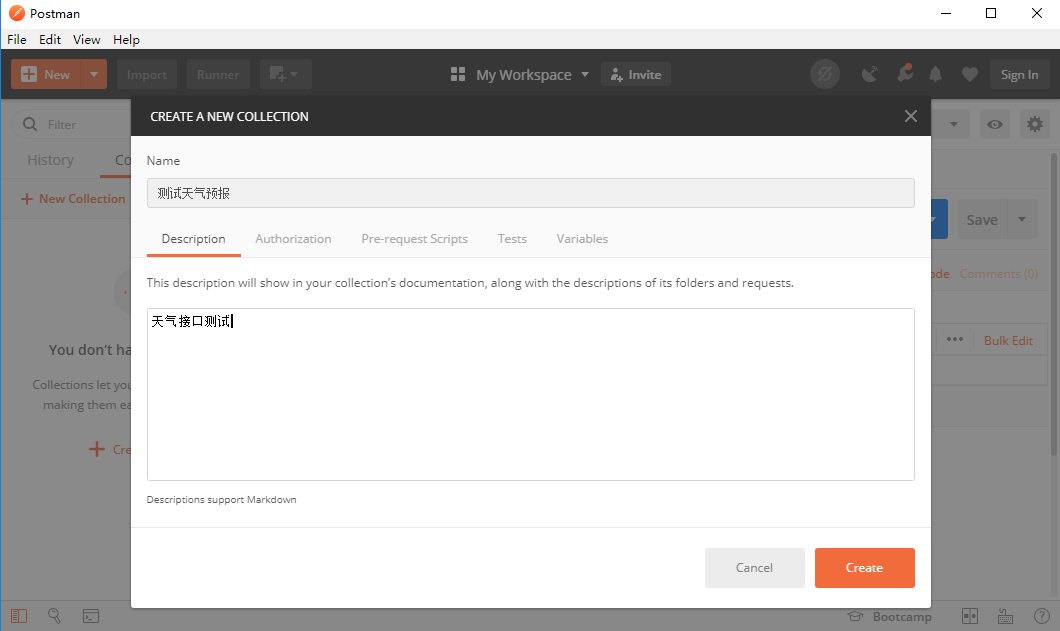
Task: Close the Create a New Collection dialog
Action: [x=911, y=116]
